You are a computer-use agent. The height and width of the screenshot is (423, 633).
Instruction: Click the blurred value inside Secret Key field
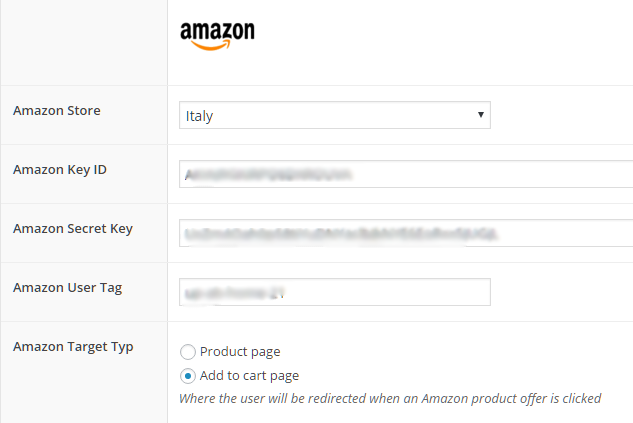(x=340, y=234)
